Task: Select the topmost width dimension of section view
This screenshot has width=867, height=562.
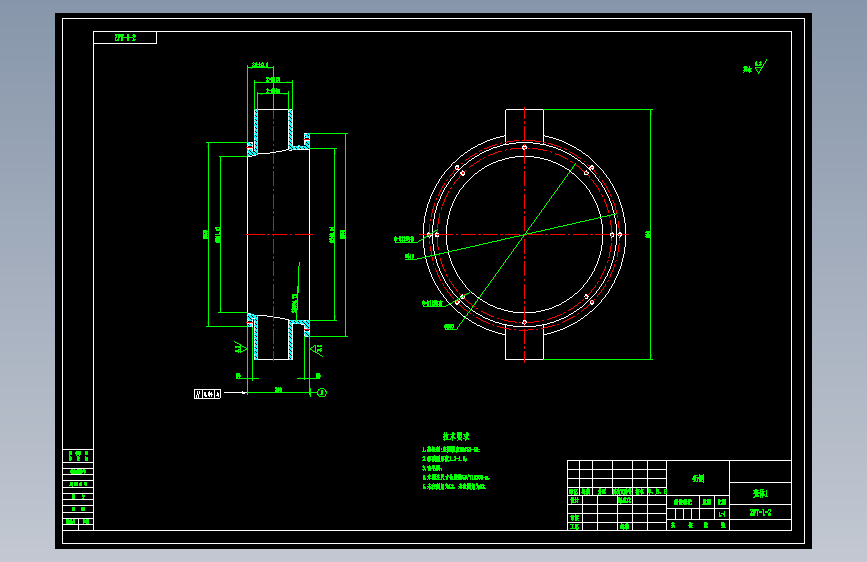Action: (260, 65)
